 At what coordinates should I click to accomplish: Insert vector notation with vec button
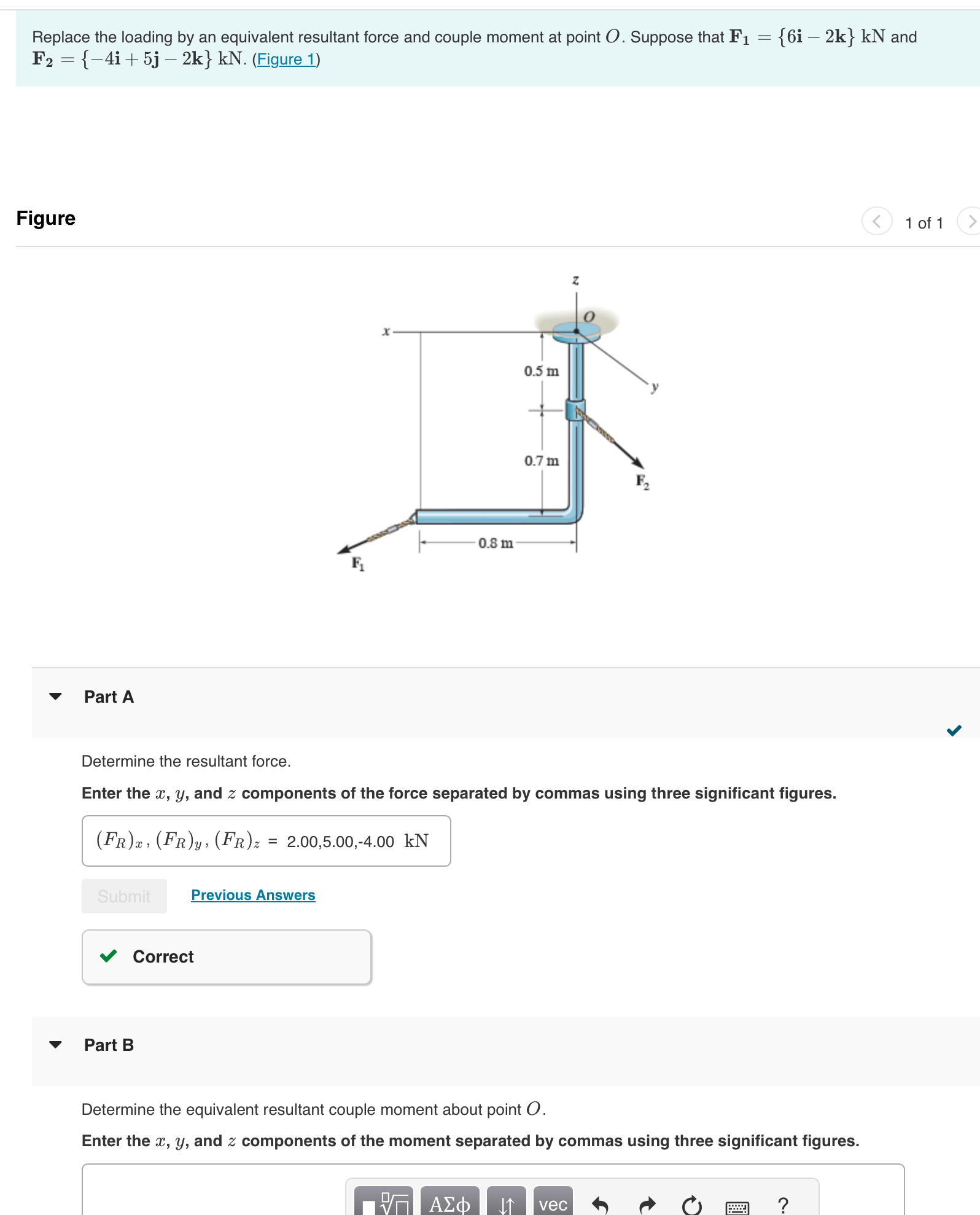click(553, 1203)
